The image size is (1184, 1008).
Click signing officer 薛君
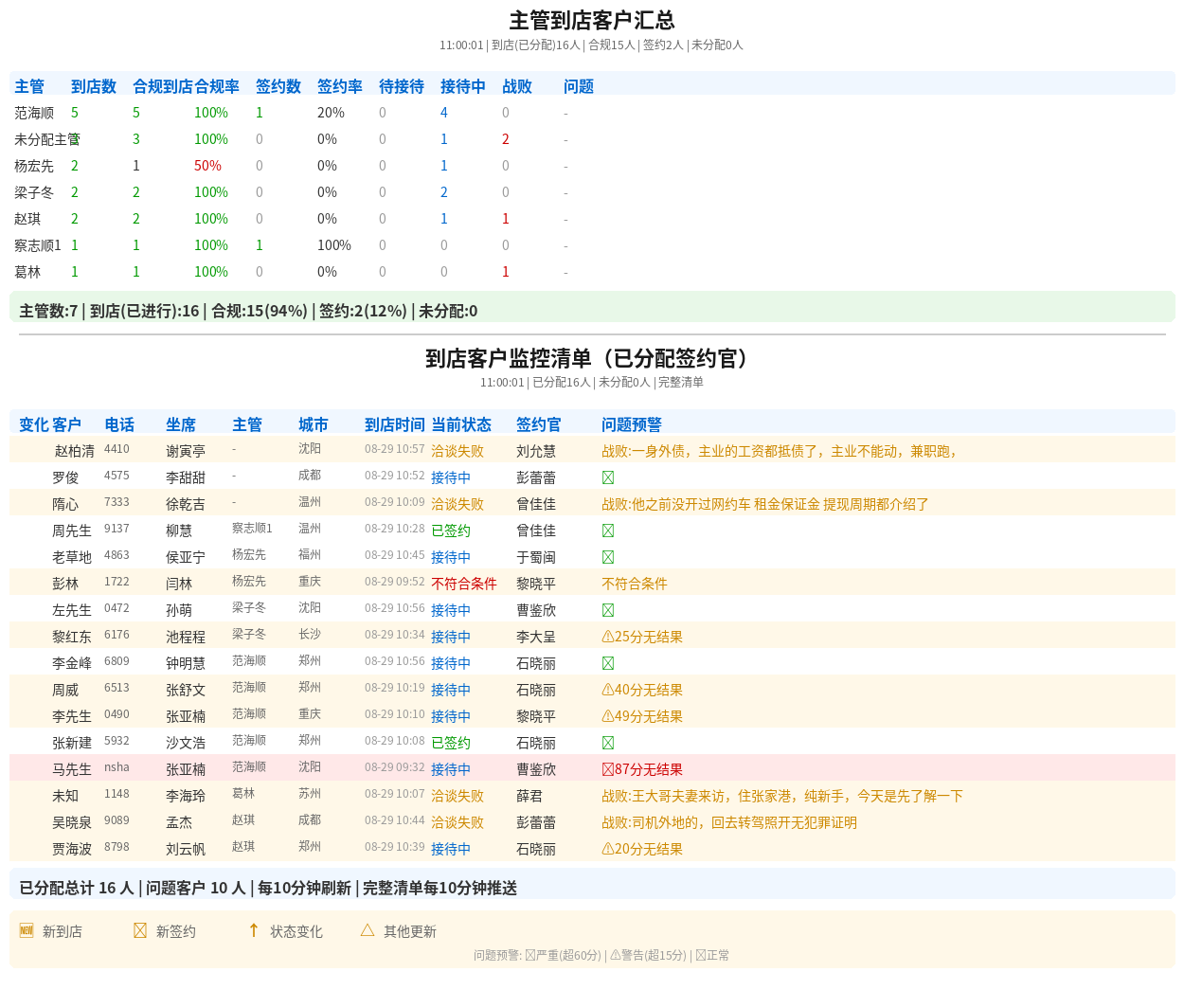click(529, 796)
